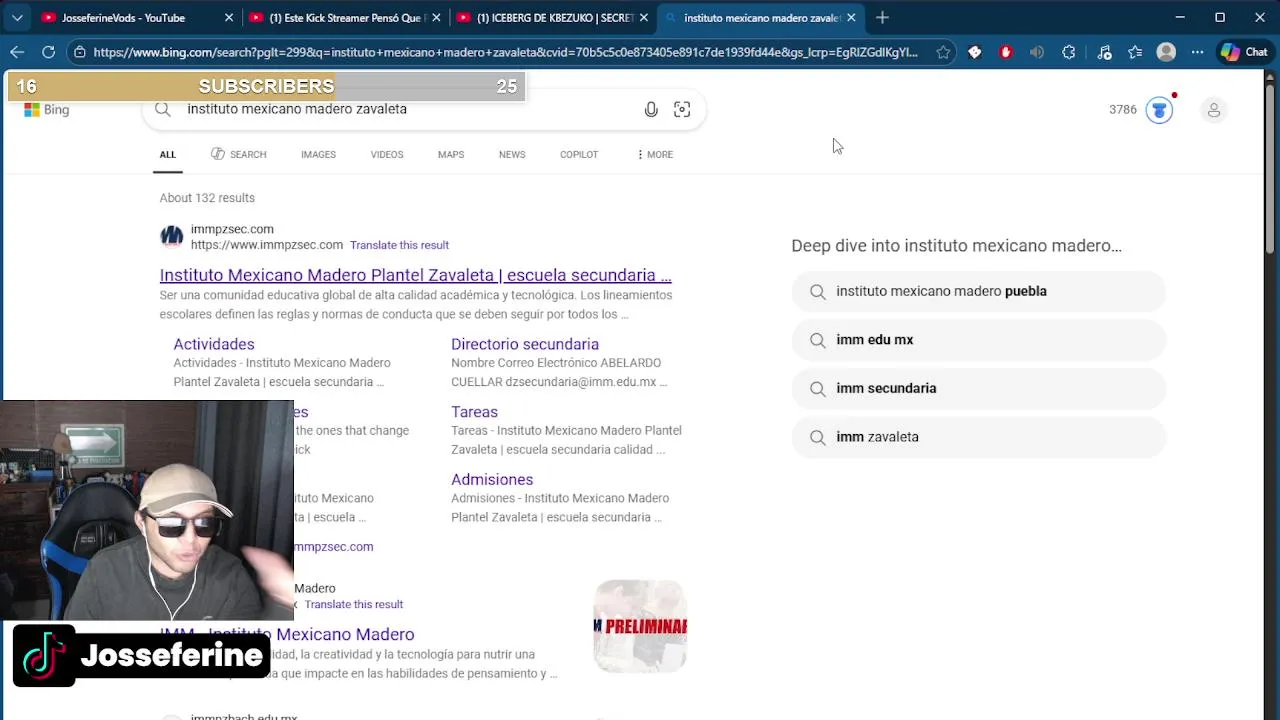Viewport: 1280px width, 720px height.
Task: Select the VIDEOS tab
Action: pos(387,154)
